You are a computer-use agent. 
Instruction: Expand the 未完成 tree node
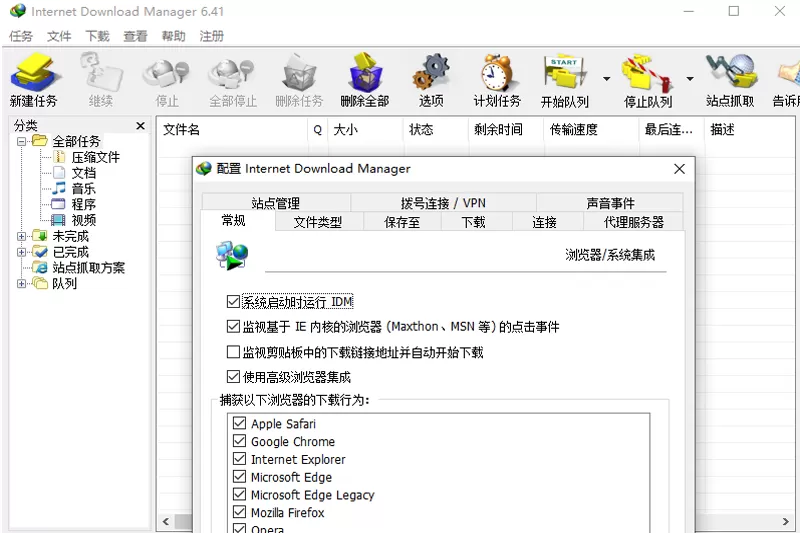pyautogui.click(x=21, y=236)
